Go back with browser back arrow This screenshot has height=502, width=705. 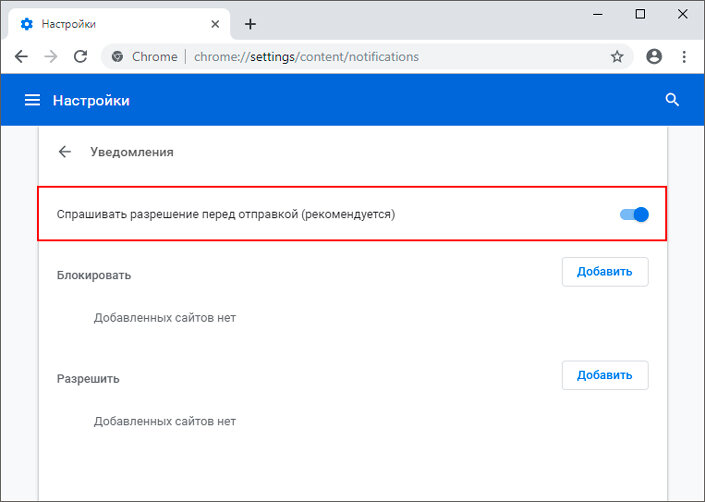tap(21, 57)
